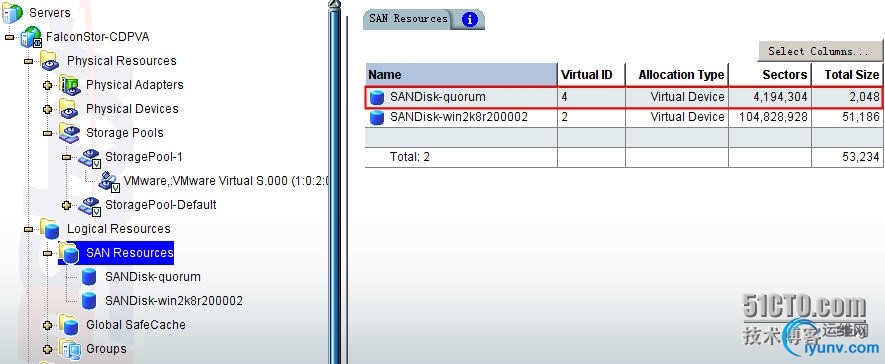885x364 pixels.
Task: Select Physical Adapters tree label
Action: point(134,85)
